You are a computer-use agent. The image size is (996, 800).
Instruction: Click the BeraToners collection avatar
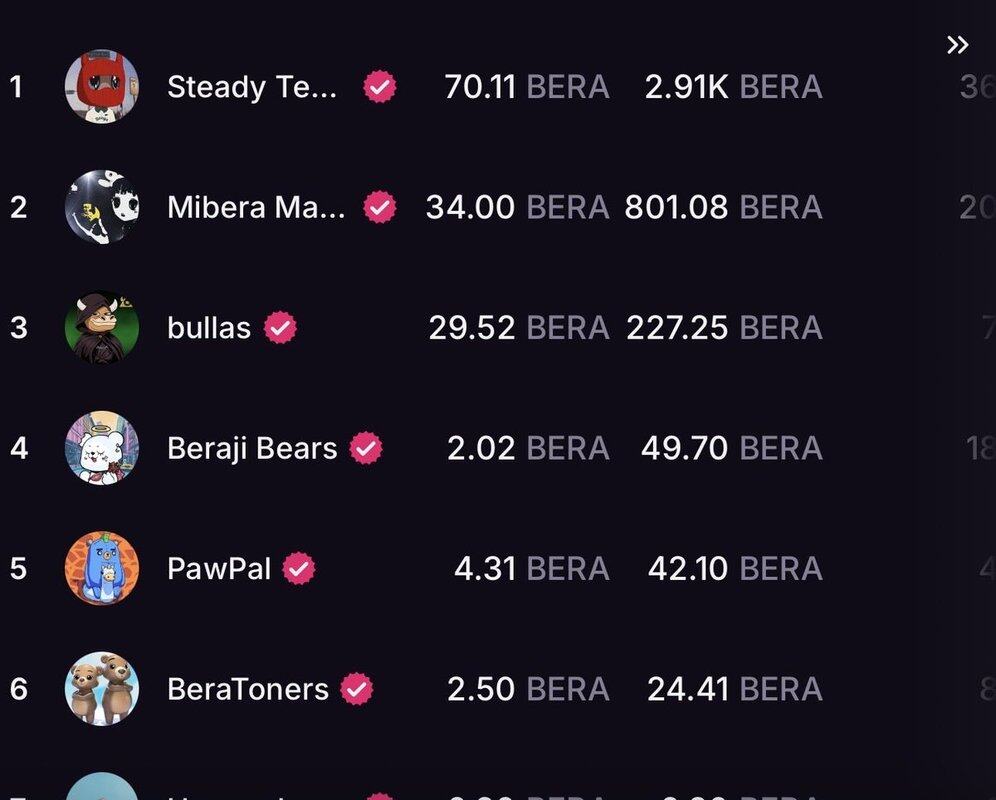tap(102, 689)
